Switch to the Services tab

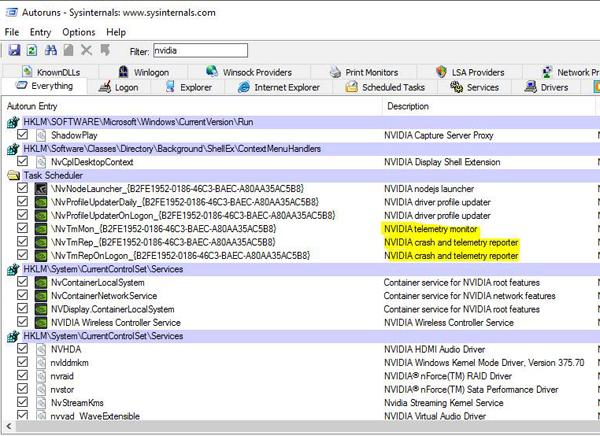[474, 87]
